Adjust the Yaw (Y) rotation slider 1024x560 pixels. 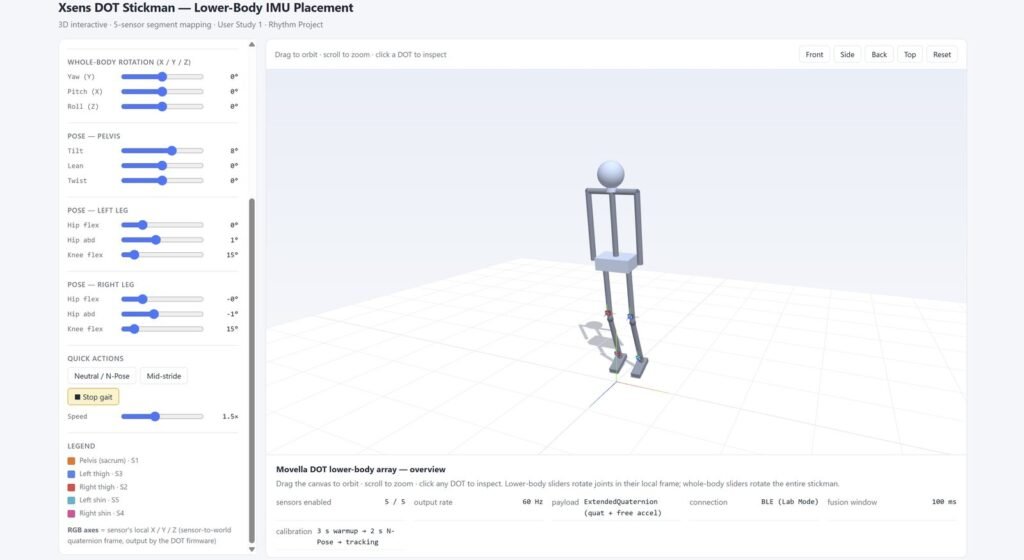coord(162,77)
